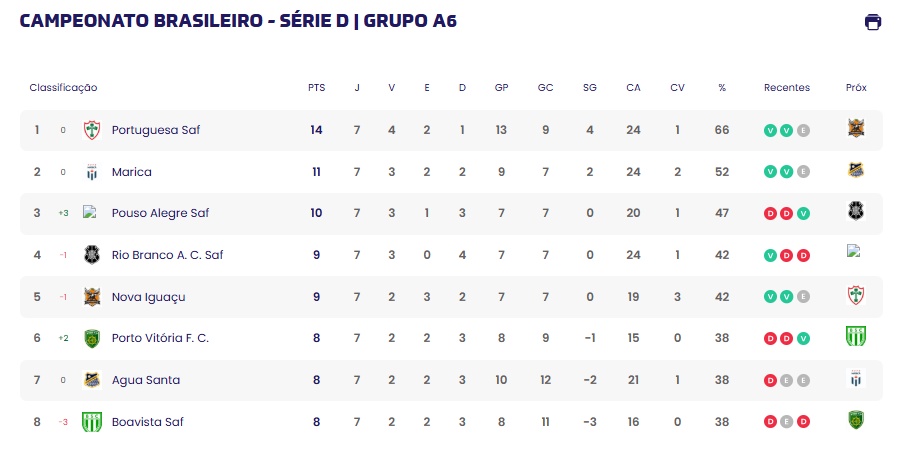This screenshot has height=449, width=898.
Task: Click first green V badge for Marica
Action: [x=770, y=172]
